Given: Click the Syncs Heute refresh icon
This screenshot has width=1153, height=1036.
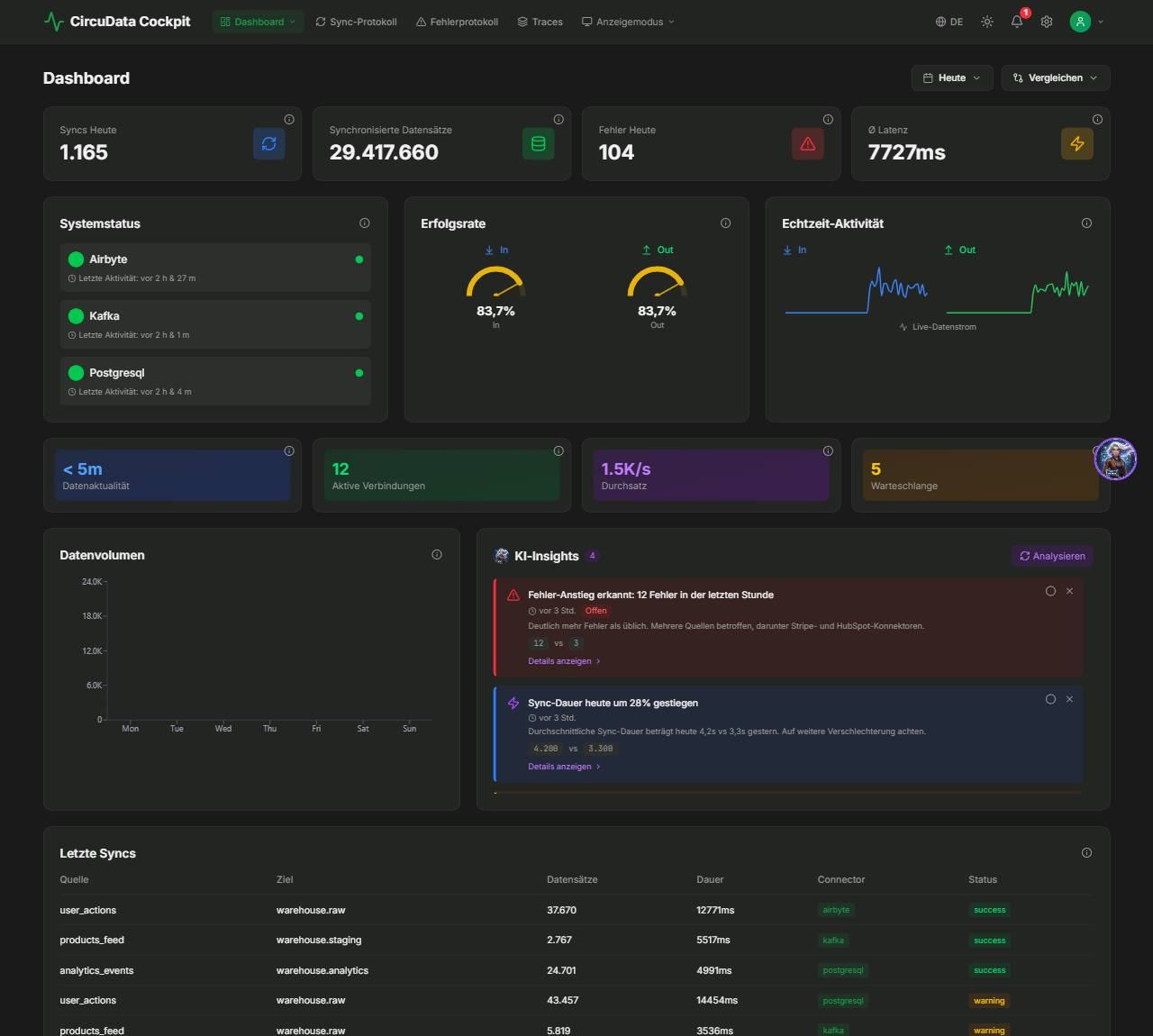Looking at the screenshot, I should click(x=268, y=143).
